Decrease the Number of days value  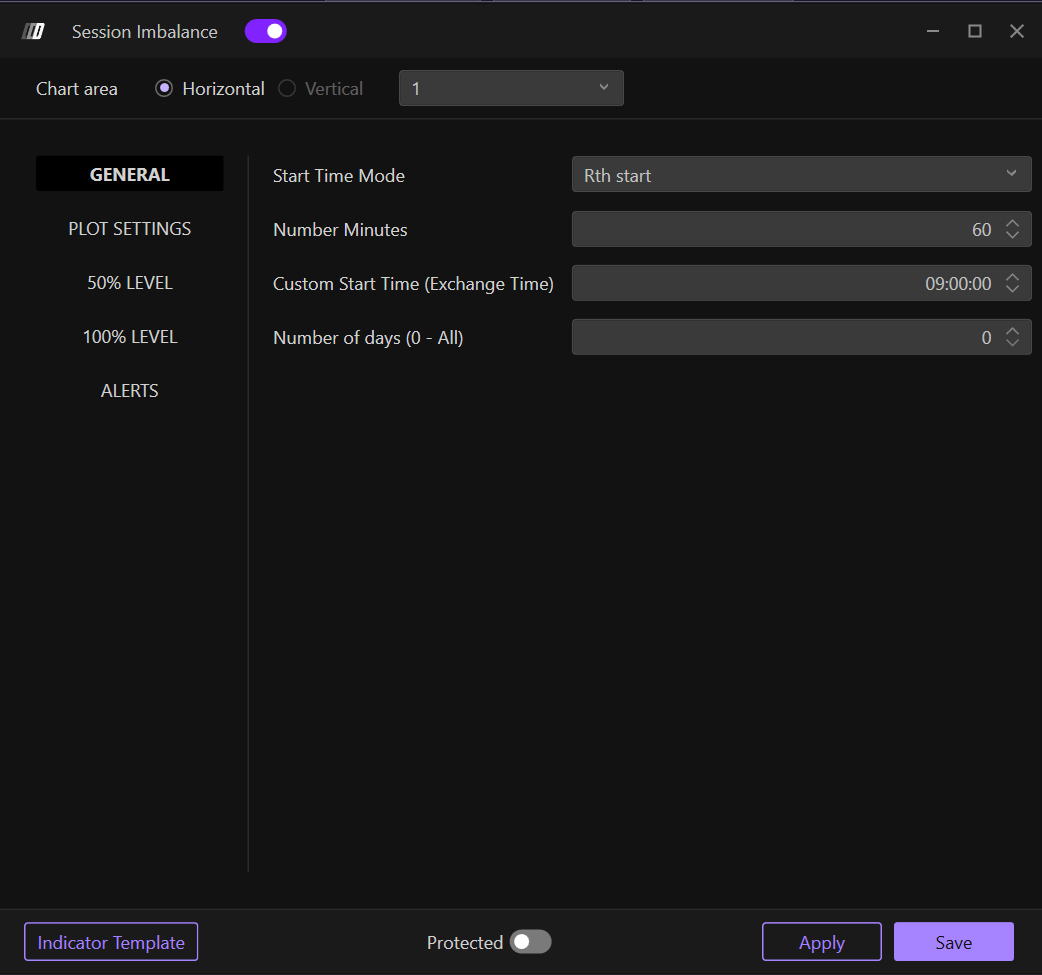click(x=1012, y=344)
